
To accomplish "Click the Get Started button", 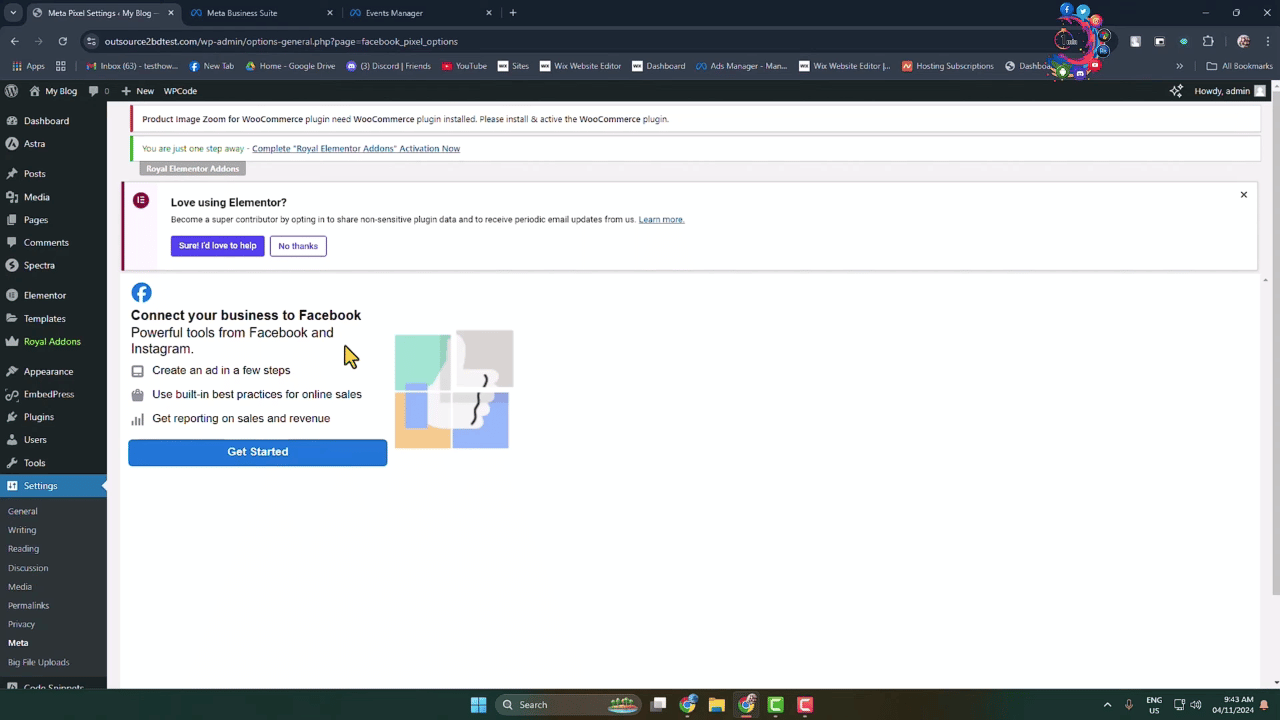I will click(257, 452).
